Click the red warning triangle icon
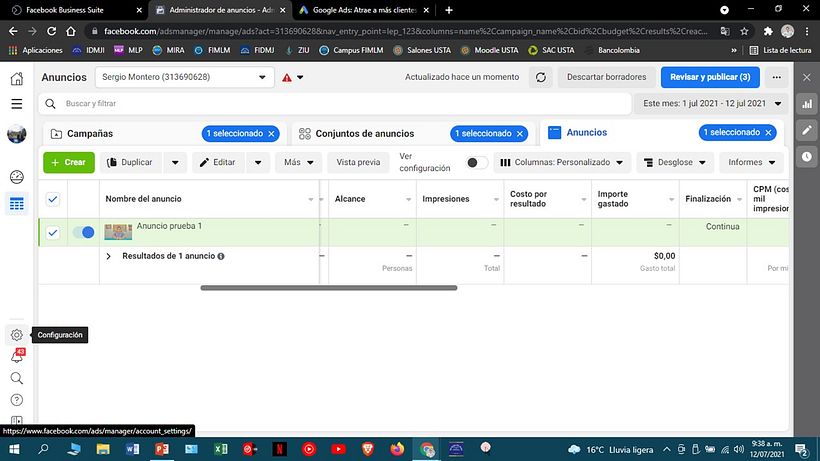 pos(287,77)
